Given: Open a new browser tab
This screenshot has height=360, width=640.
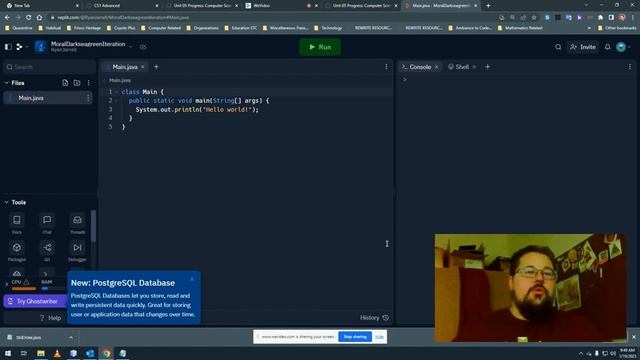Looking at the screenshot, I should (x=488, y=6).
